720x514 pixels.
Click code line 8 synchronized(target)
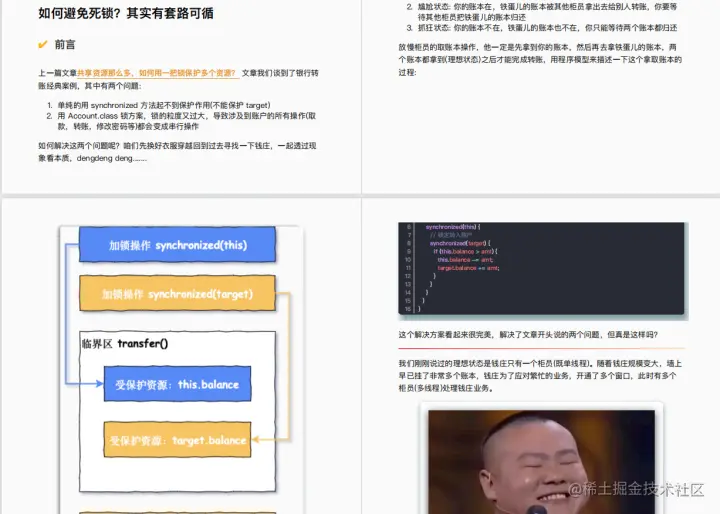click(460, 243)
